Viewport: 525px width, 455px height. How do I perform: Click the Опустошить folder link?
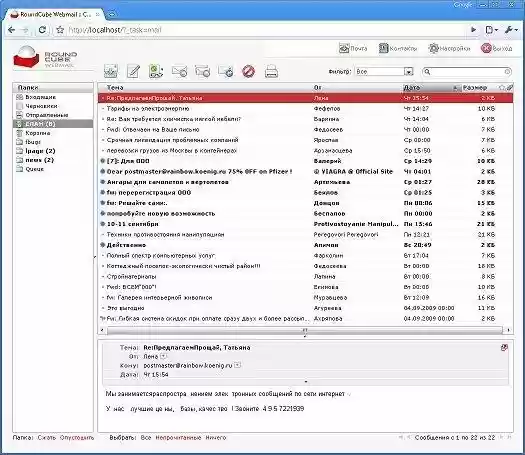click(77, 438)
